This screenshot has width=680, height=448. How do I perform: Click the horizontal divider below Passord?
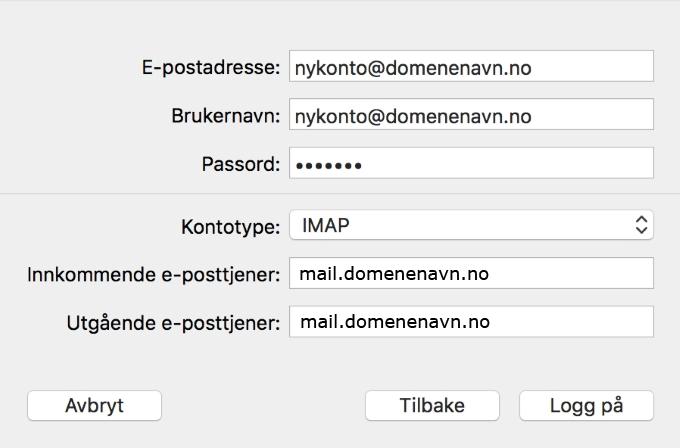(x=340, y=192)
